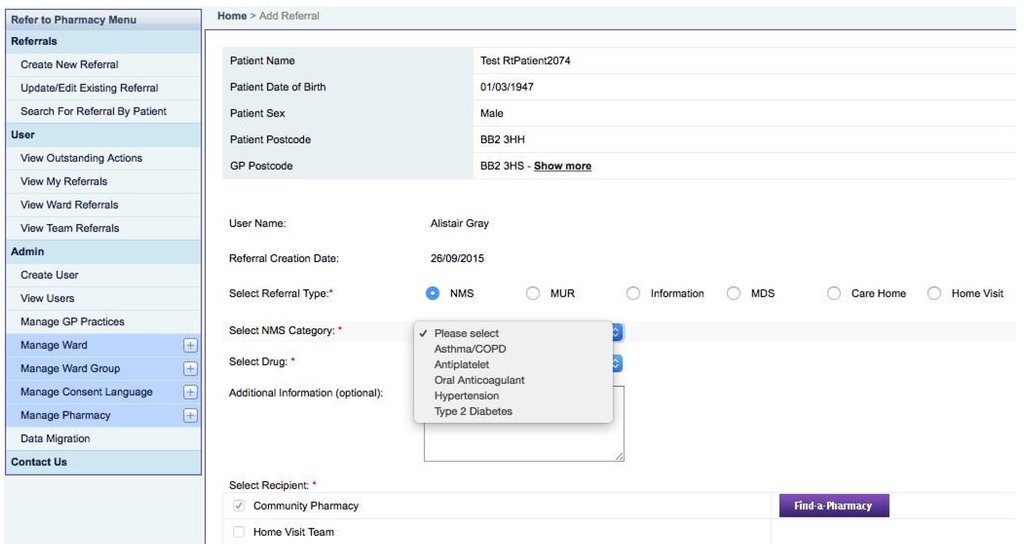Open View Outstanding Actions menu item
This screenshot has height=553, width=1024.
(81, 158)
